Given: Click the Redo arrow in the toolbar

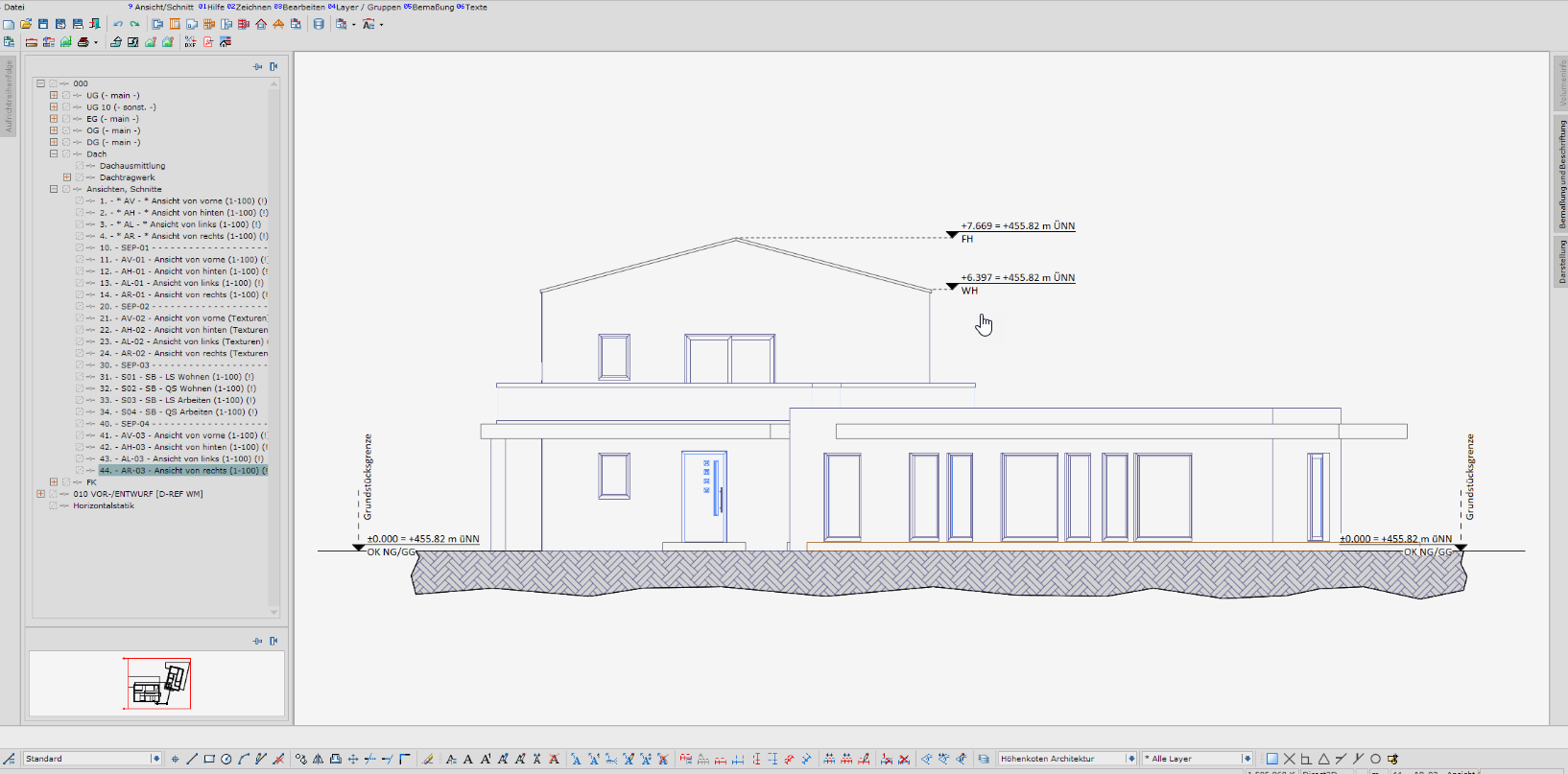Looking at the screenshot, I should 135,24.
